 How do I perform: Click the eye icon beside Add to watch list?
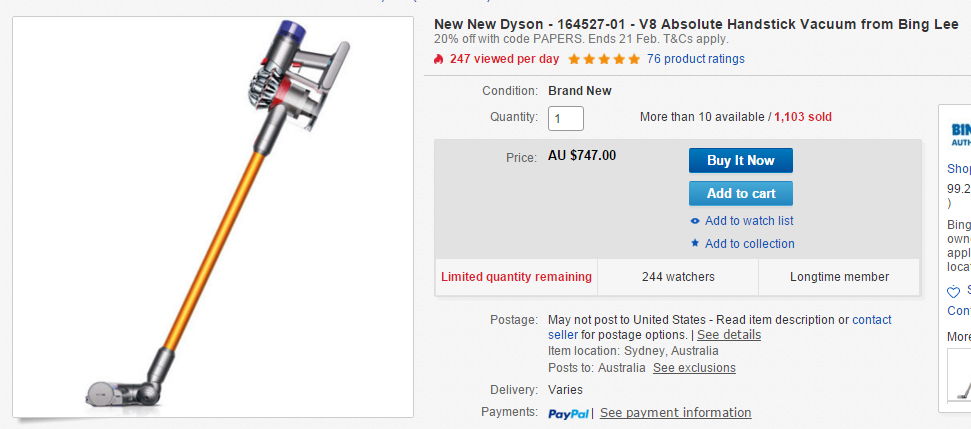(695, 221)
